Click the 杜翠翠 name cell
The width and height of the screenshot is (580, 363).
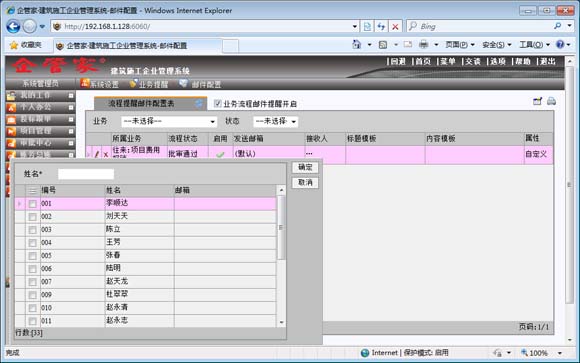pyautogui.click(x=139, y=295)
